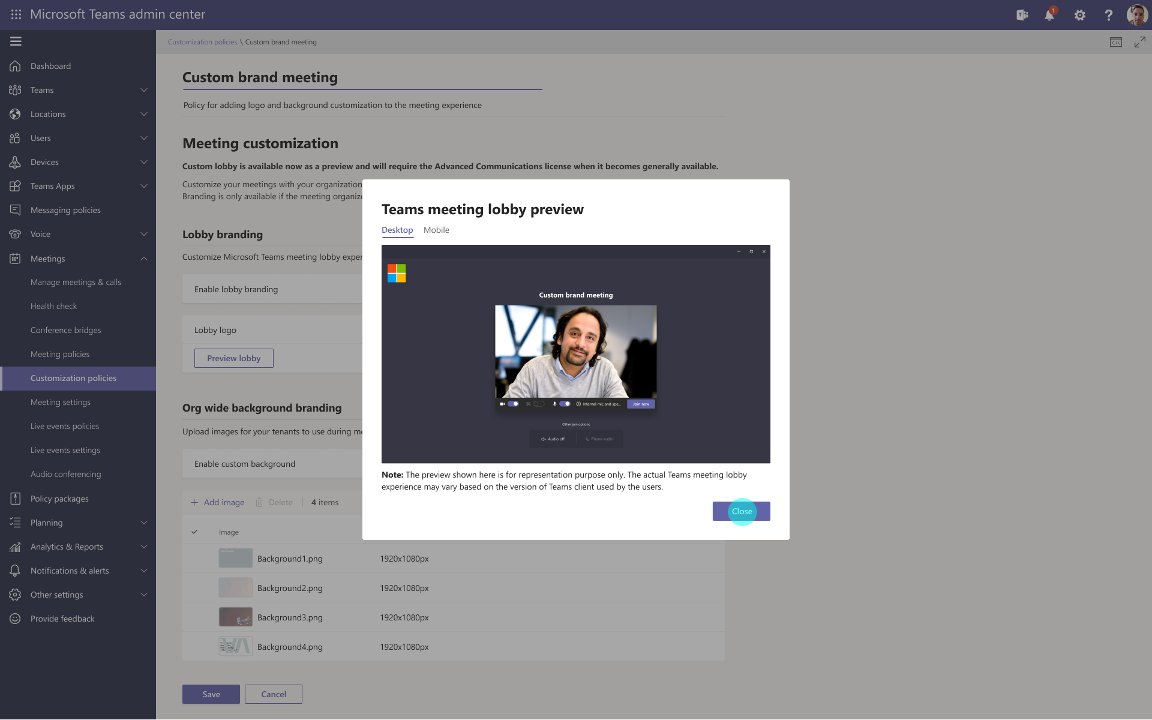1152x720 pixels.
Task: Click the Locations globe icon
Action: click(15, 114)
